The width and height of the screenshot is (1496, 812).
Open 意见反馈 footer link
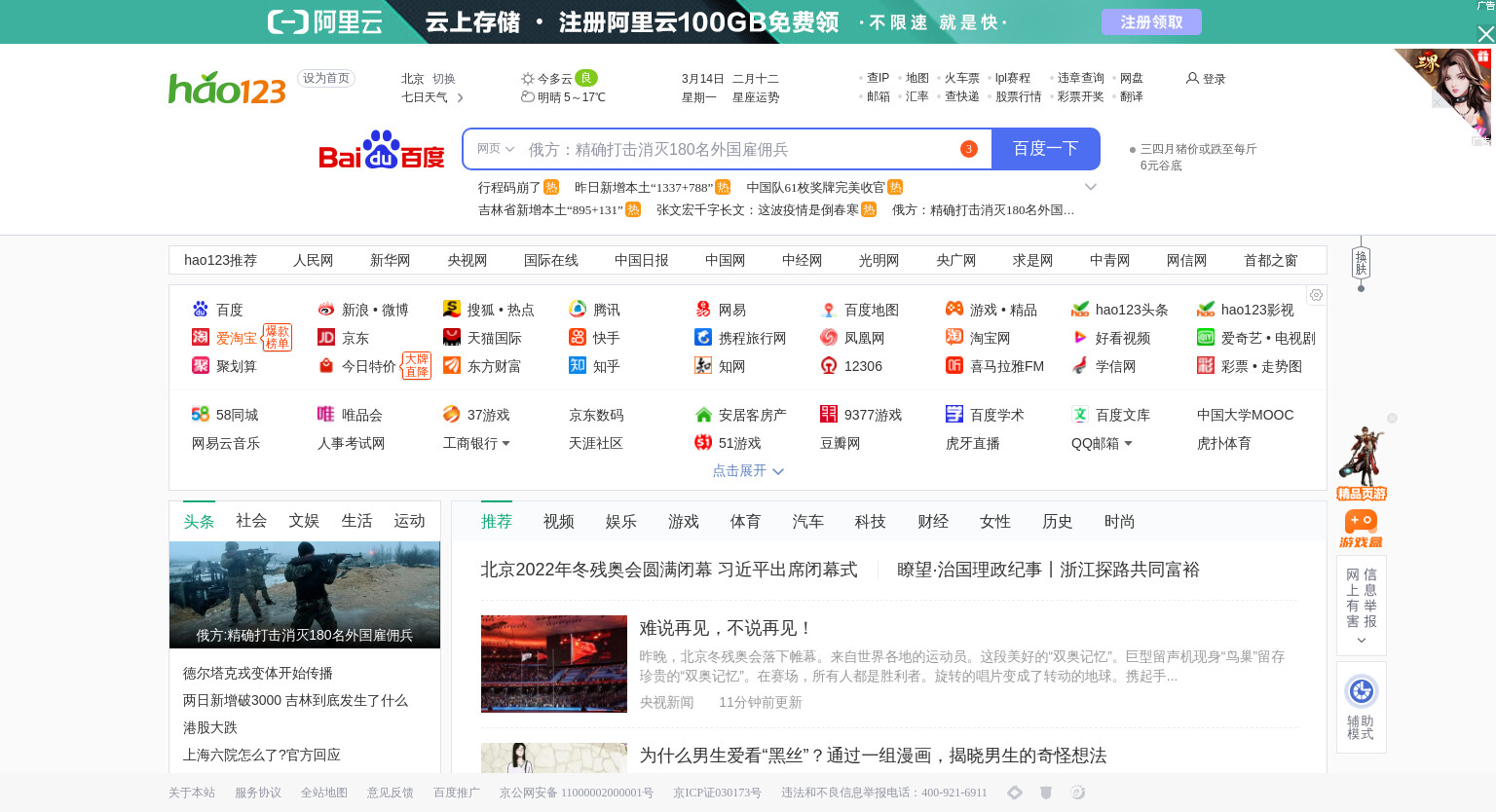(391, 793)
